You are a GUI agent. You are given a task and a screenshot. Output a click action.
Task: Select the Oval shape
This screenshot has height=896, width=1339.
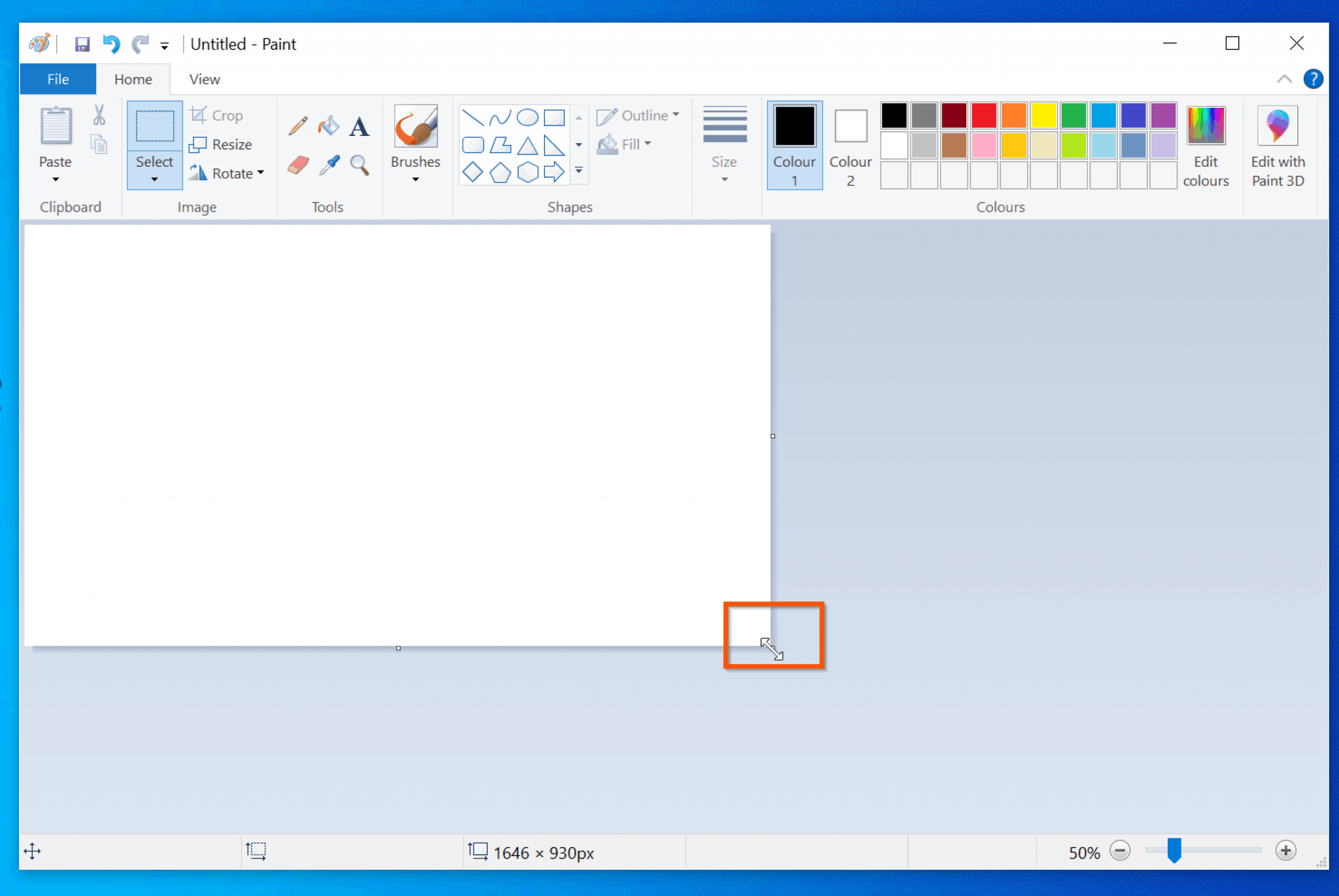[x=526, y=118]
